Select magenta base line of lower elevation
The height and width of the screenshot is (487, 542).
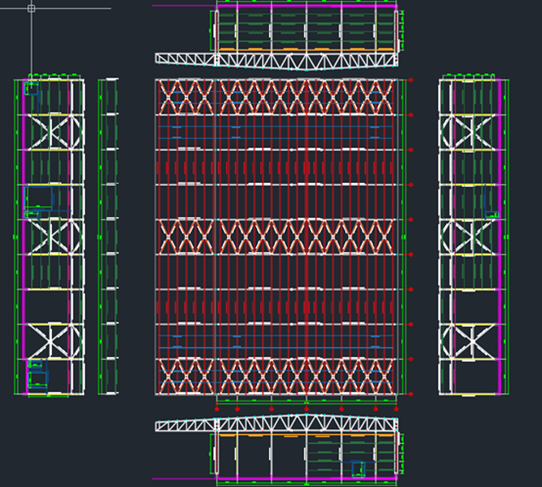coord(307,479)
